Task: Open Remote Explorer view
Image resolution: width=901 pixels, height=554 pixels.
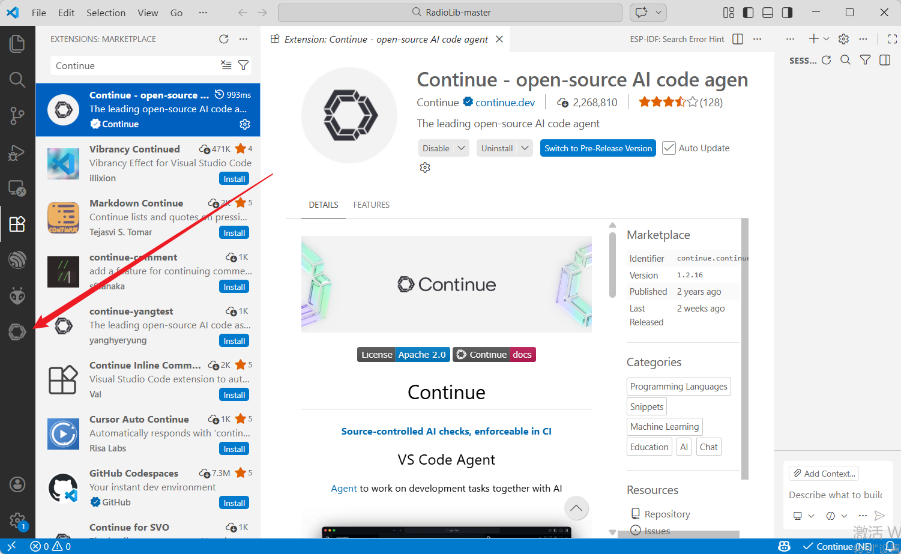Action: tap(17, 188)
